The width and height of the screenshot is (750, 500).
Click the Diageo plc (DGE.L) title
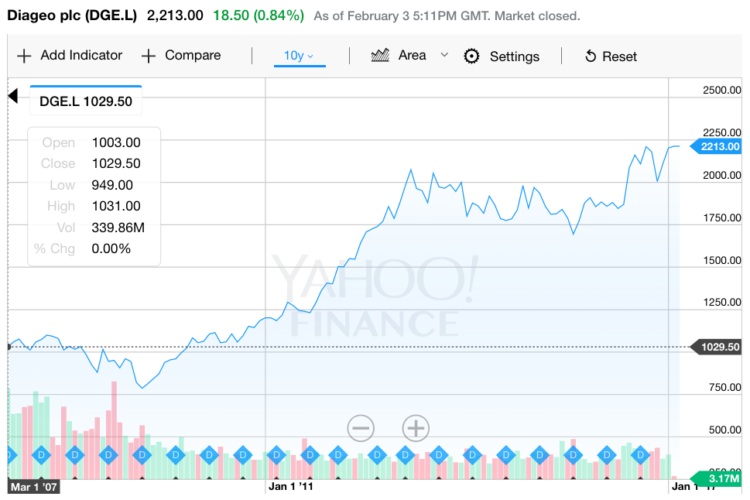pyautogui.click(x=72, y=15)
